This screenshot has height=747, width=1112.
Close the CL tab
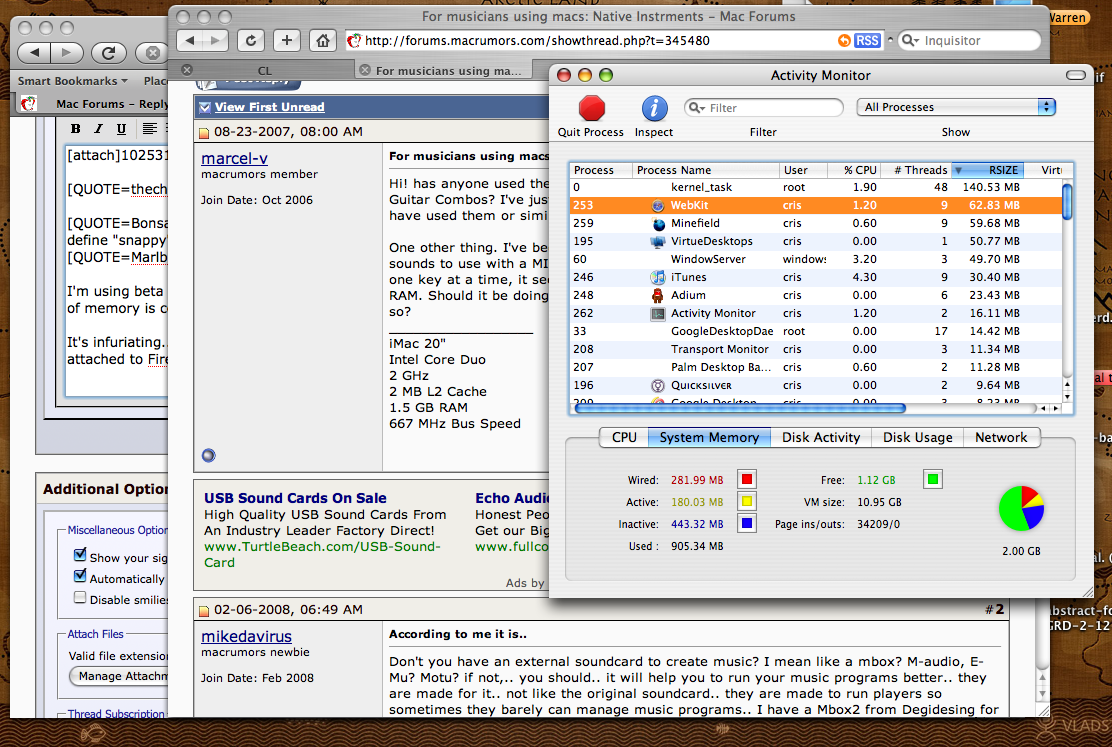187,70
